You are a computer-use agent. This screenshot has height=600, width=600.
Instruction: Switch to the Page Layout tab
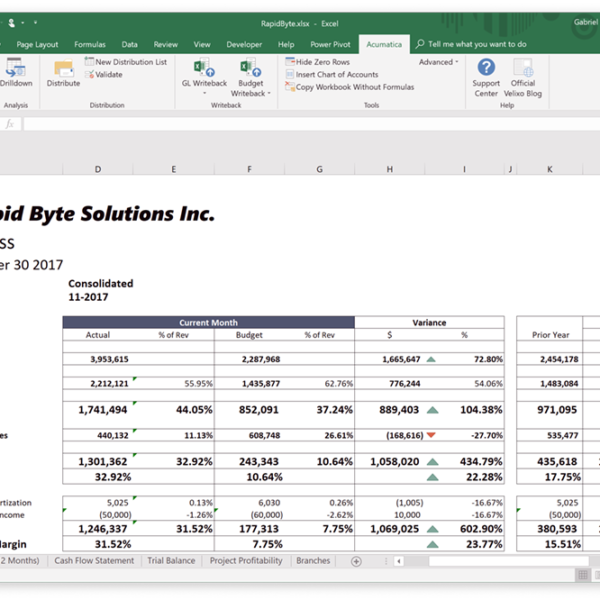click(x=37, y=44)
